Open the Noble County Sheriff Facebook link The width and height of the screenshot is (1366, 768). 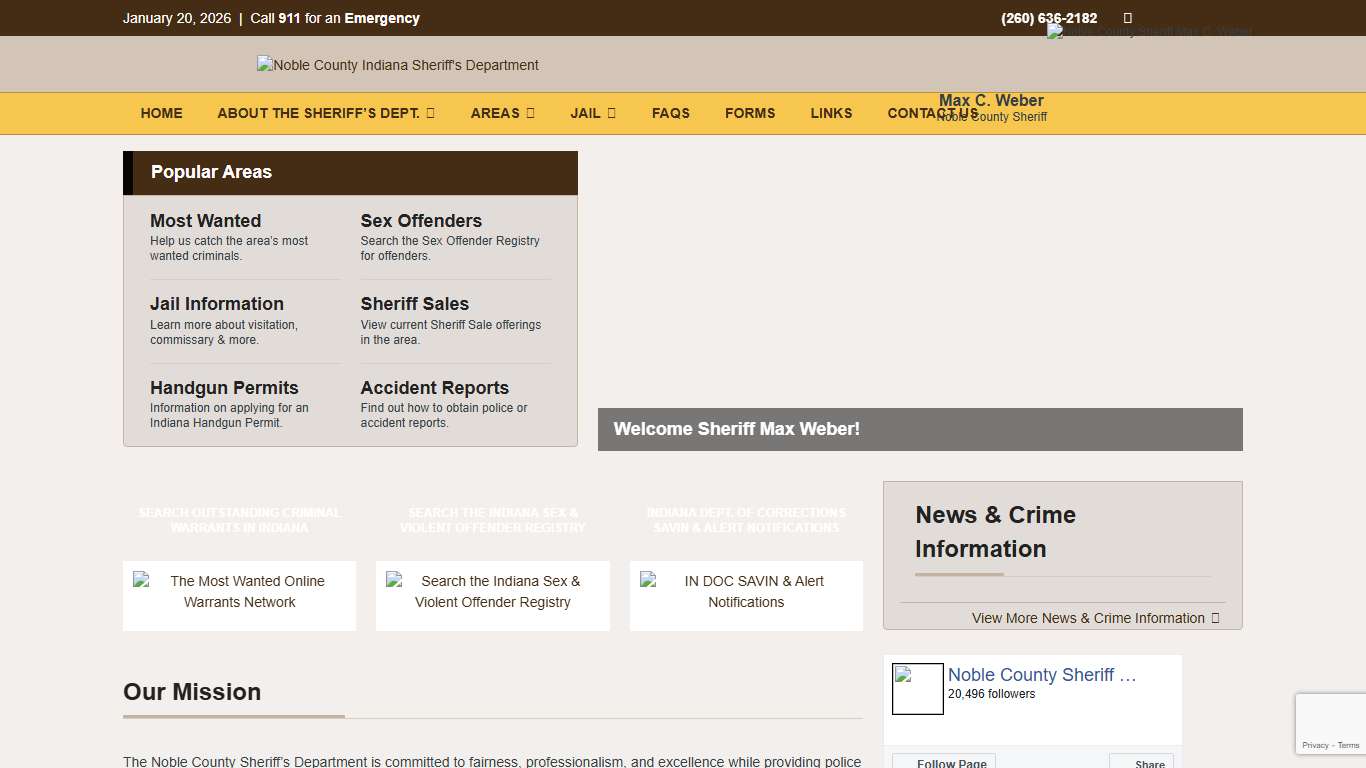coord(1041,675)
